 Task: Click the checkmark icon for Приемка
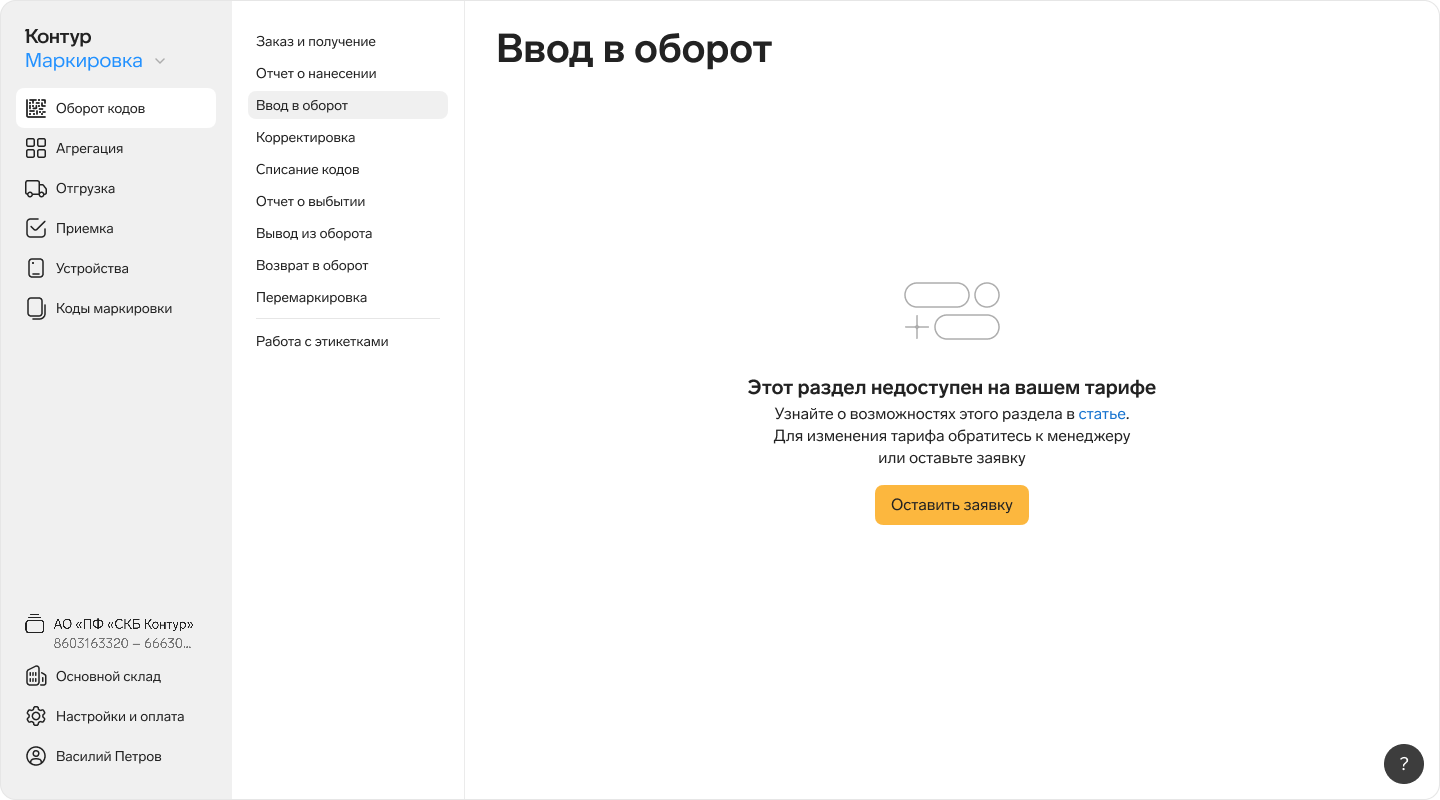click(x=36, y=228)
